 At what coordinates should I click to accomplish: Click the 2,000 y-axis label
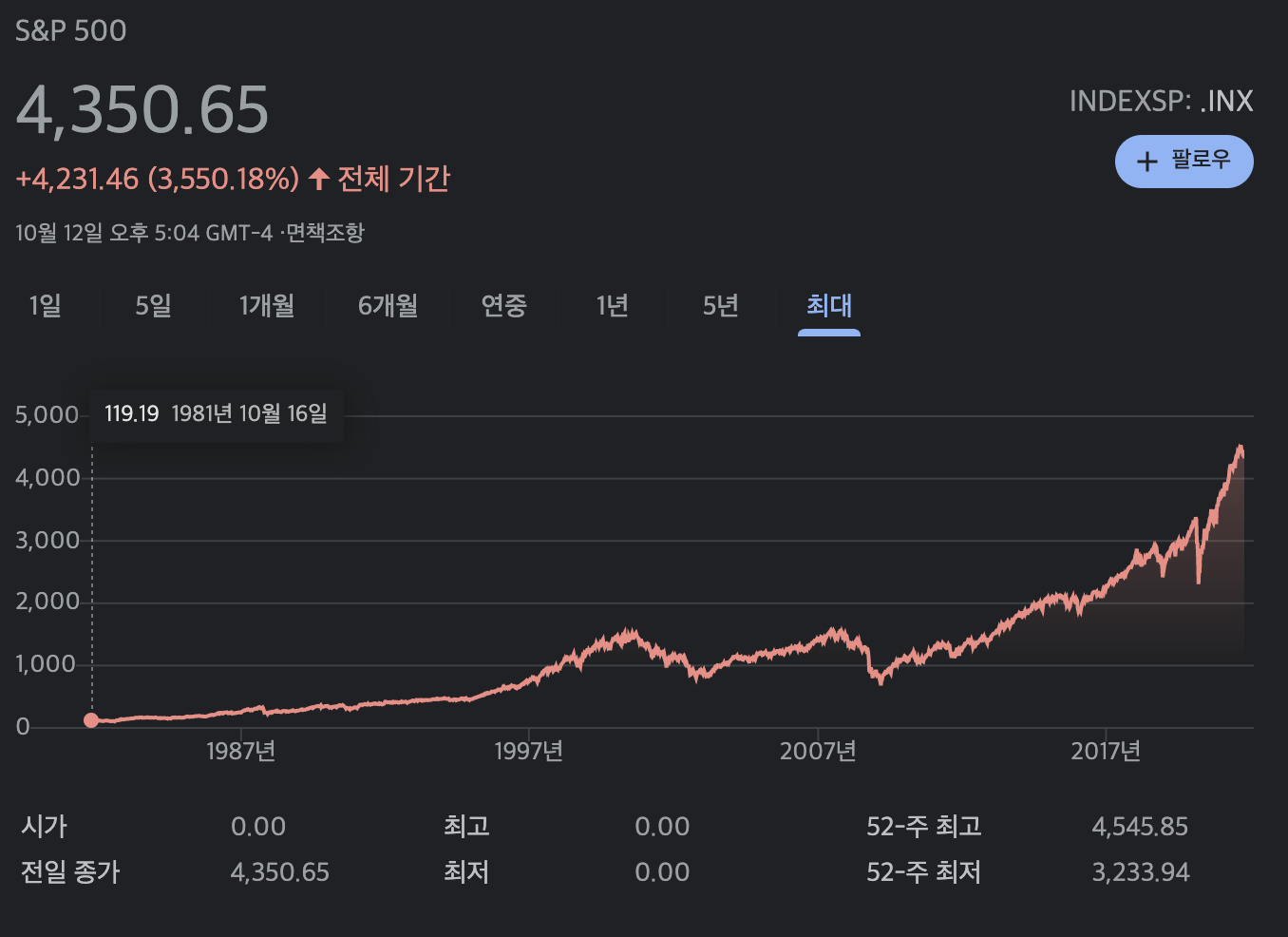coord(47,602)
